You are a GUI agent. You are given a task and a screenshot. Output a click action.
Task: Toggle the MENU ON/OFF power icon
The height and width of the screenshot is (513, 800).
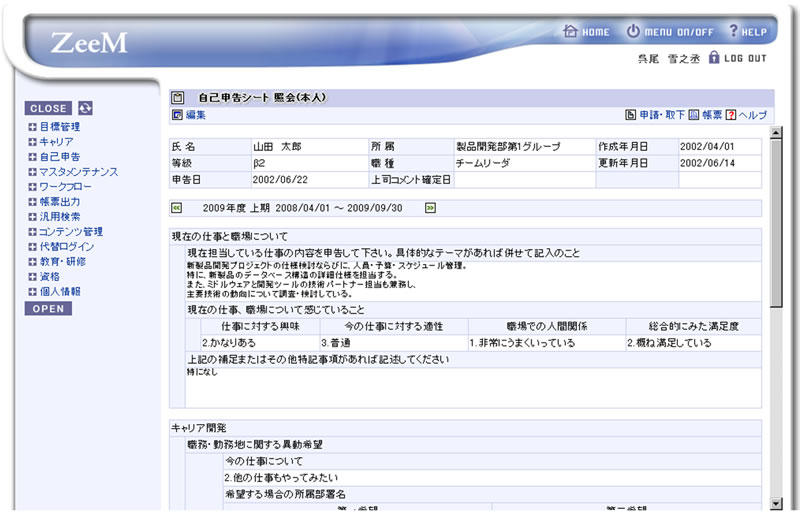click(x=633, y=31)
